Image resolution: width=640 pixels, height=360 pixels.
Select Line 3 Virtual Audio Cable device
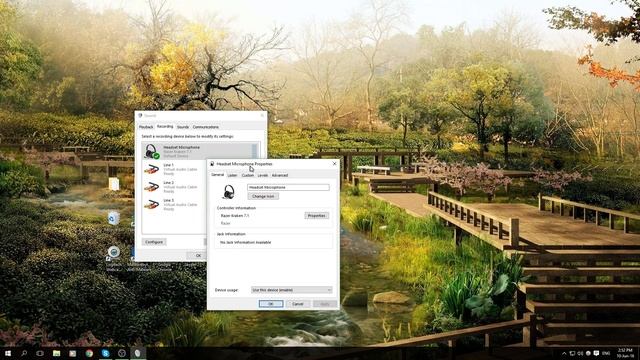point(174,204)
